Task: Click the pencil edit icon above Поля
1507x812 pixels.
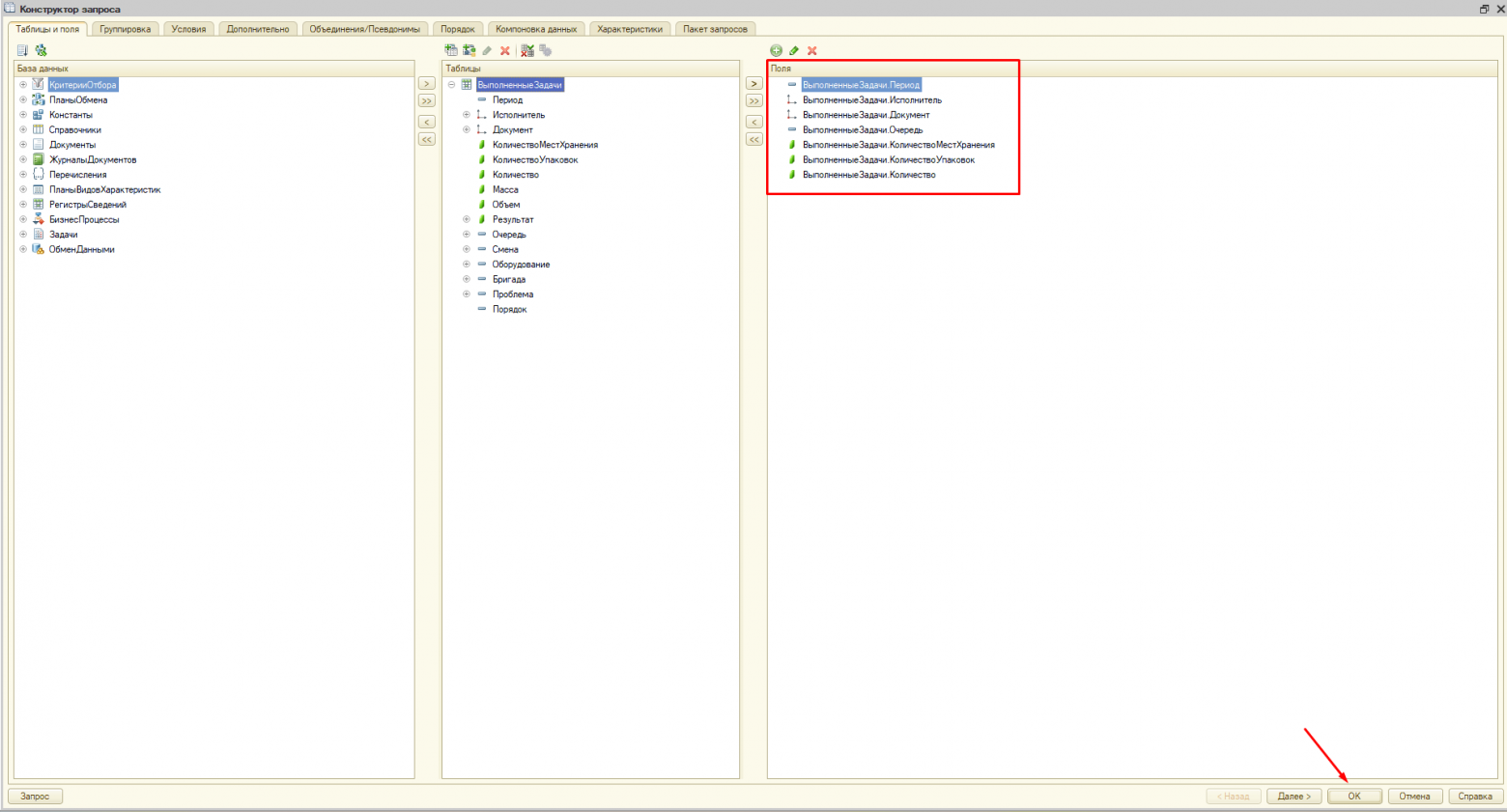Action: tap(794, 50)
